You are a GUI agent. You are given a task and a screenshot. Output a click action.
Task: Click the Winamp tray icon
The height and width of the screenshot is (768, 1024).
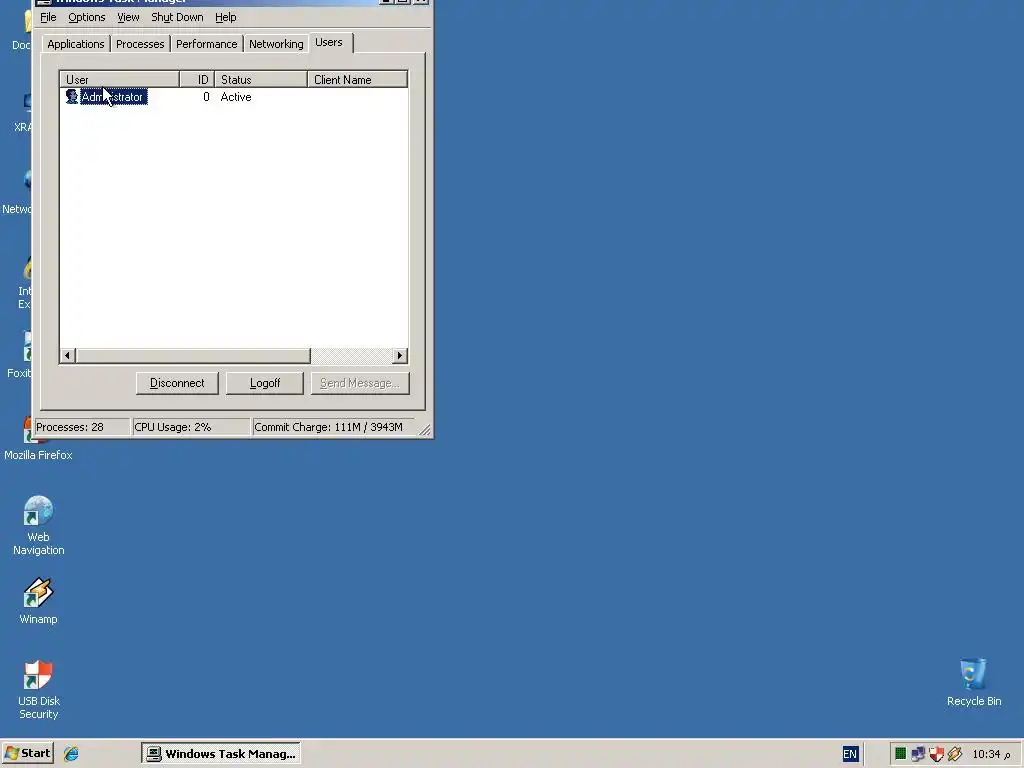tap(955, 754)
